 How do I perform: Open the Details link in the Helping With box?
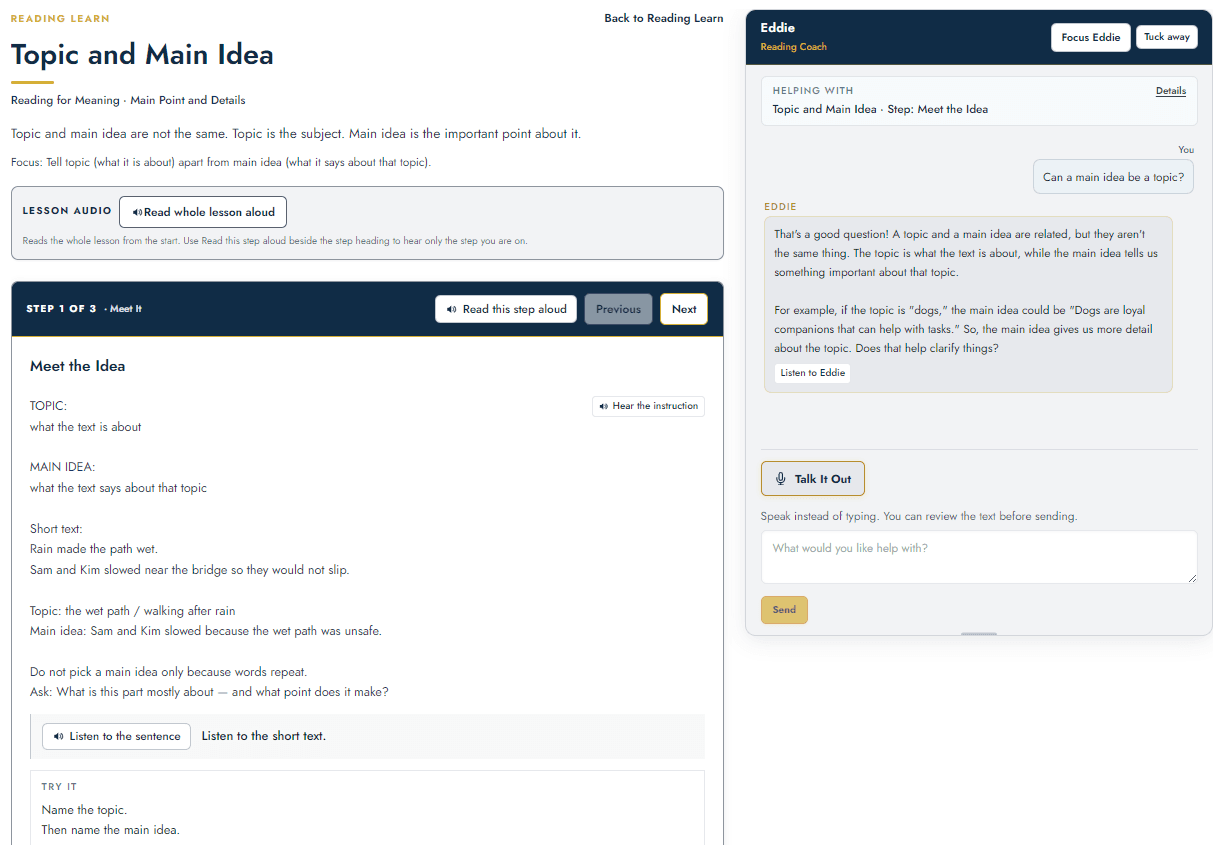point(1171,91)
